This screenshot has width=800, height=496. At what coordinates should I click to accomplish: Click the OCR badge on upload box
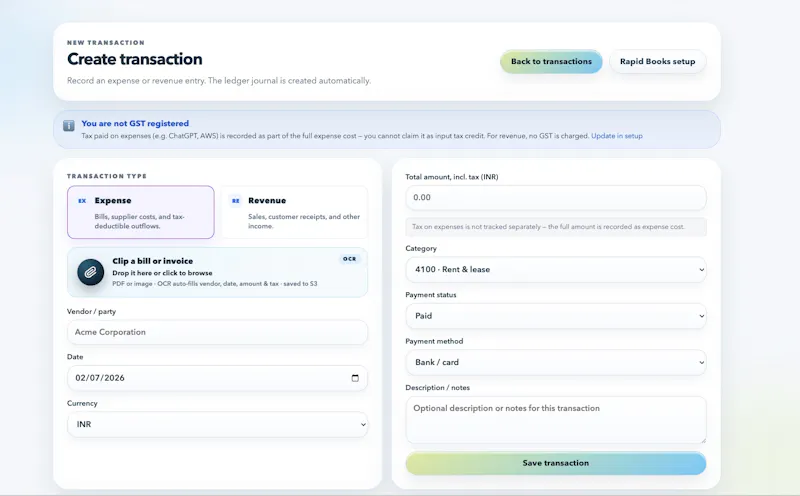point(349,259)
